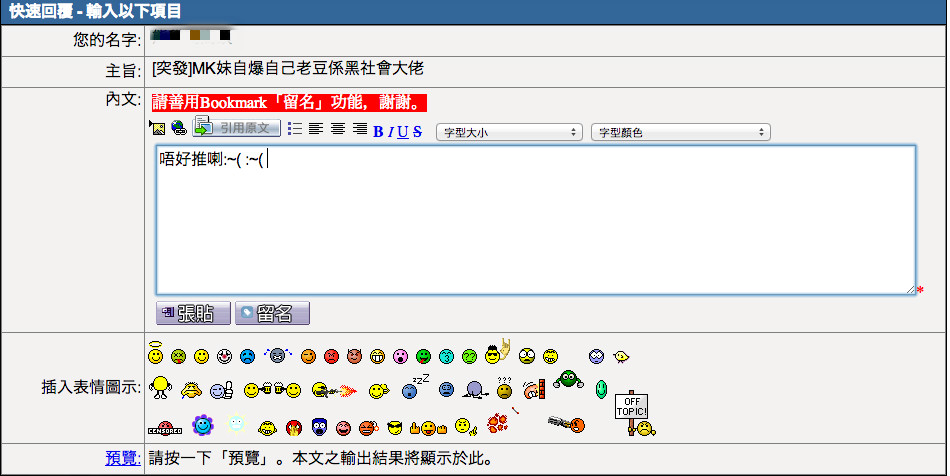Insert the big teeth grin emoticon
This screenshot has width=950, height=476.
click(377, 356)
